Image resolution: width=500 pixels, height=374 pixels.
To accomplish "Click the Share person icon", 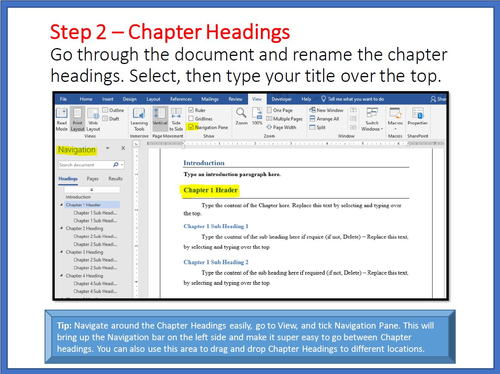I will pyautogui.click(x=433, y=99).
